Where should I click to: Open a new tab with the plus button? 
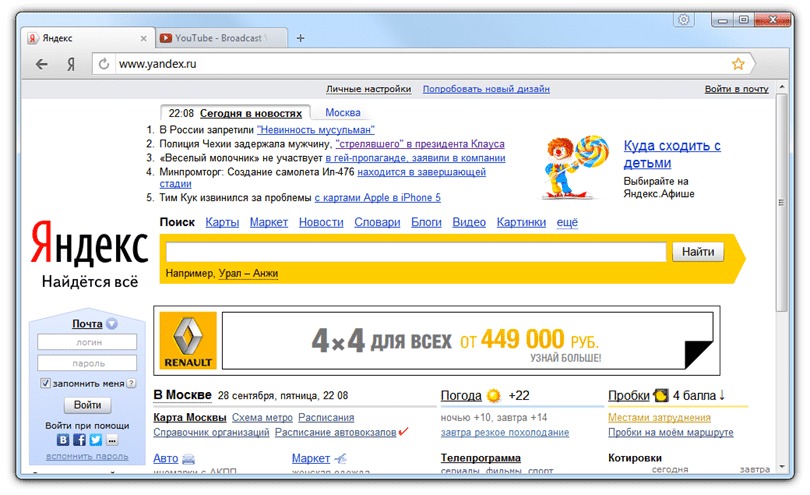point(300,38)
